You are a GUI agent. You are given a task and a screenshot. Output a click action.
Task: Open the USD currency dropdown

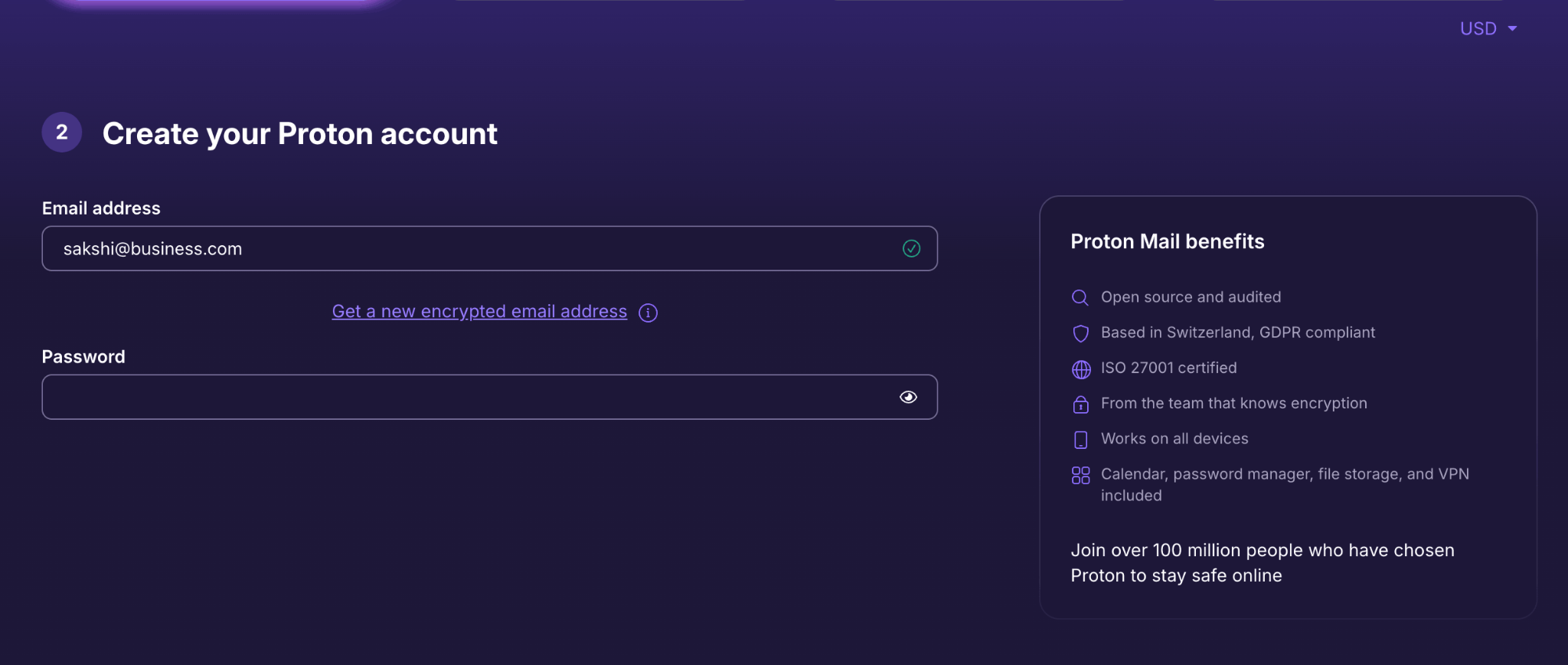pos(1488,29)
